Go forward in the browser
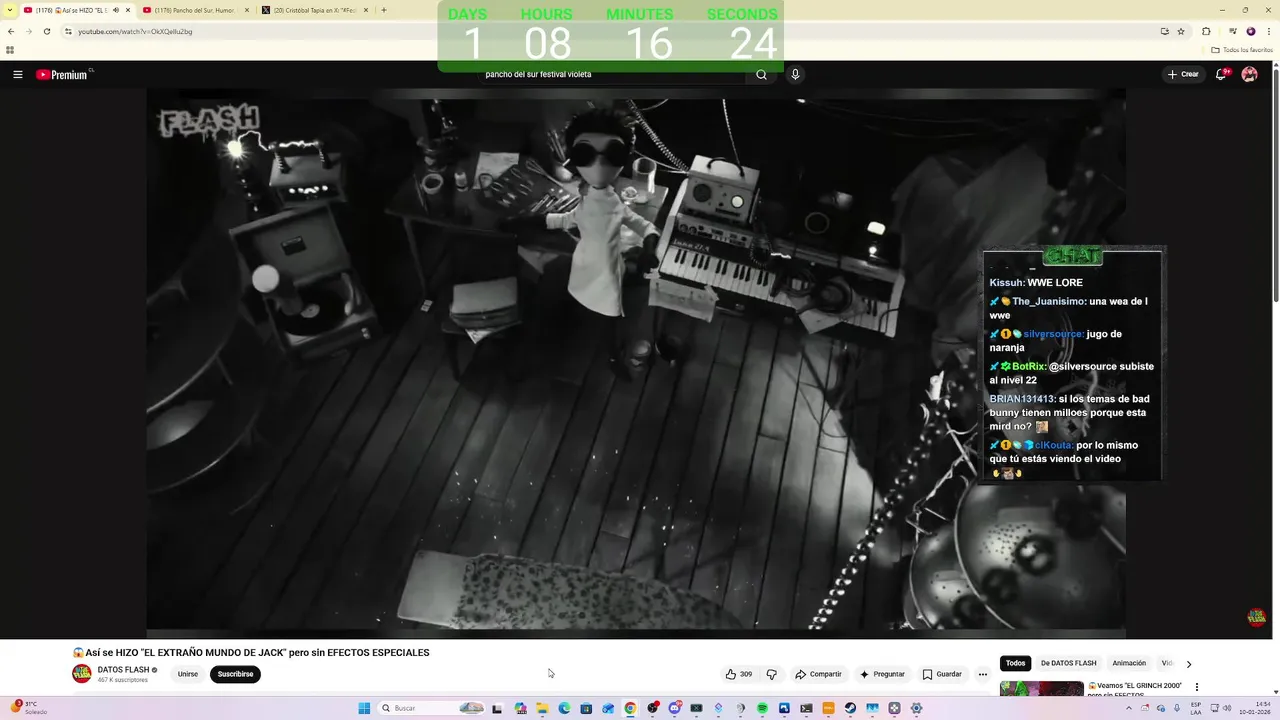Image resolution: width=1280 pixels, height=720 pixels. tap(28, 31)
